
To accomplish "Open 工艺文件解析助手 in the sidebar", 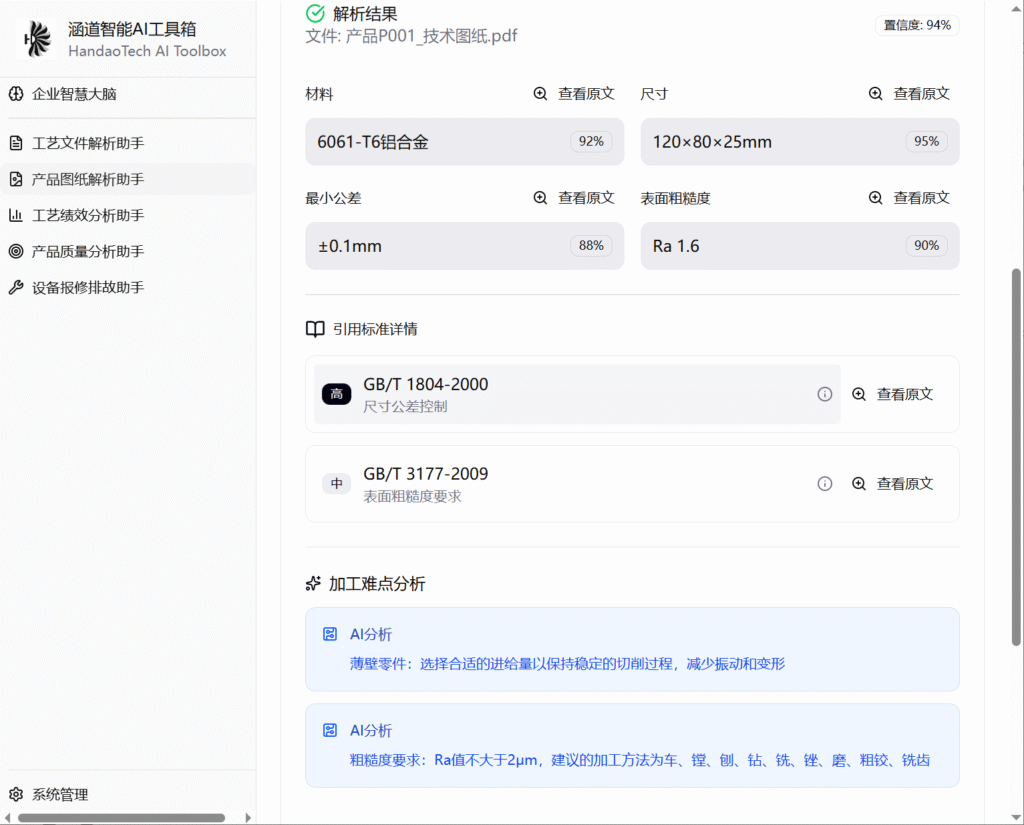I will [87, 143].
